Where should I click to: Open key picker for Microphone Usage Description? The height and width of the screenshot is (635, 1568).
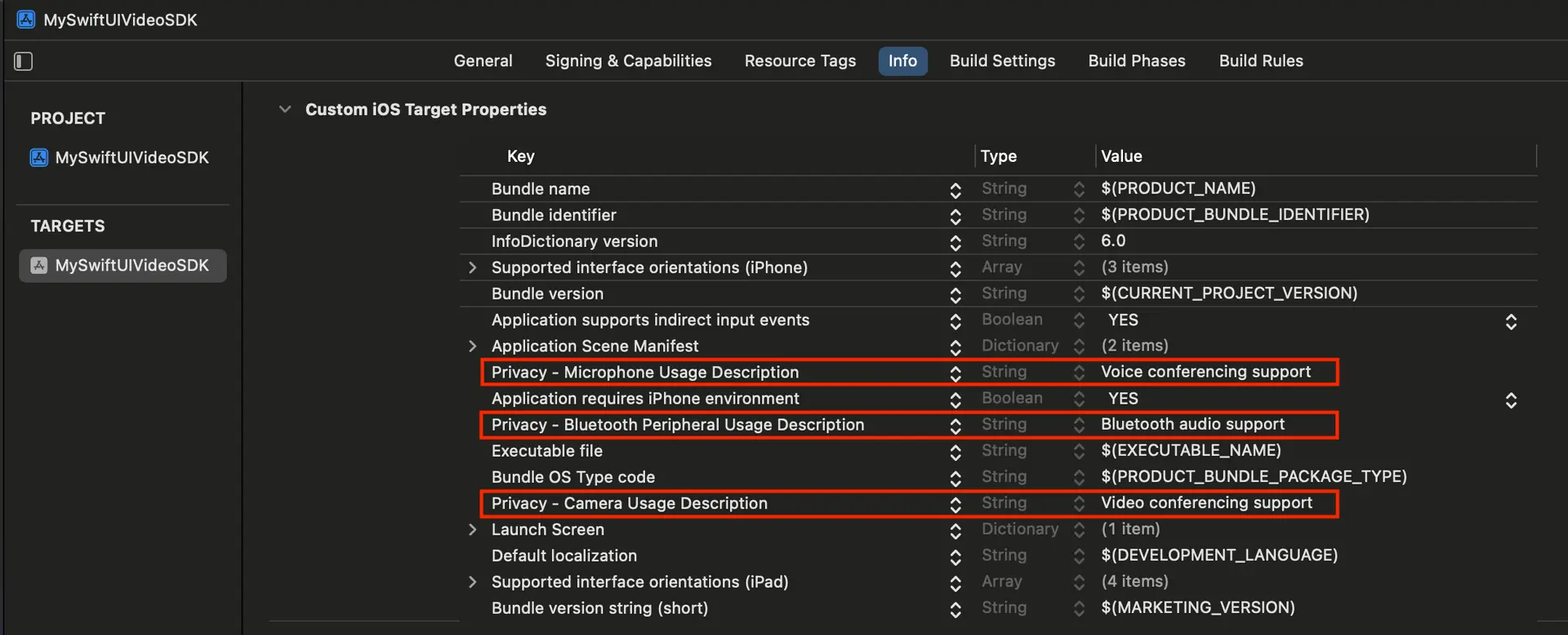coord(955,373)
